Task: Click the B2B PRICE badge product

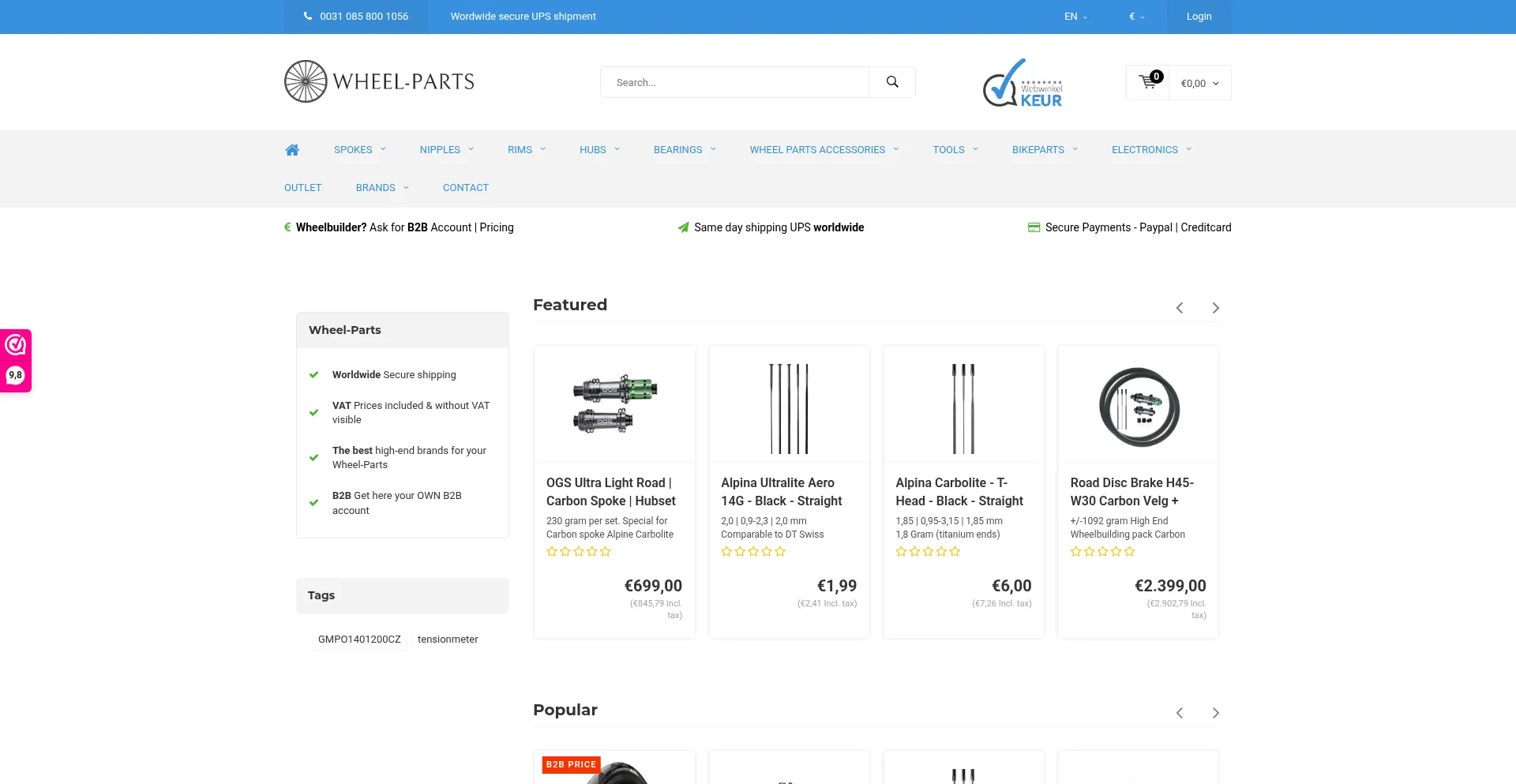Action: (571, 764)
